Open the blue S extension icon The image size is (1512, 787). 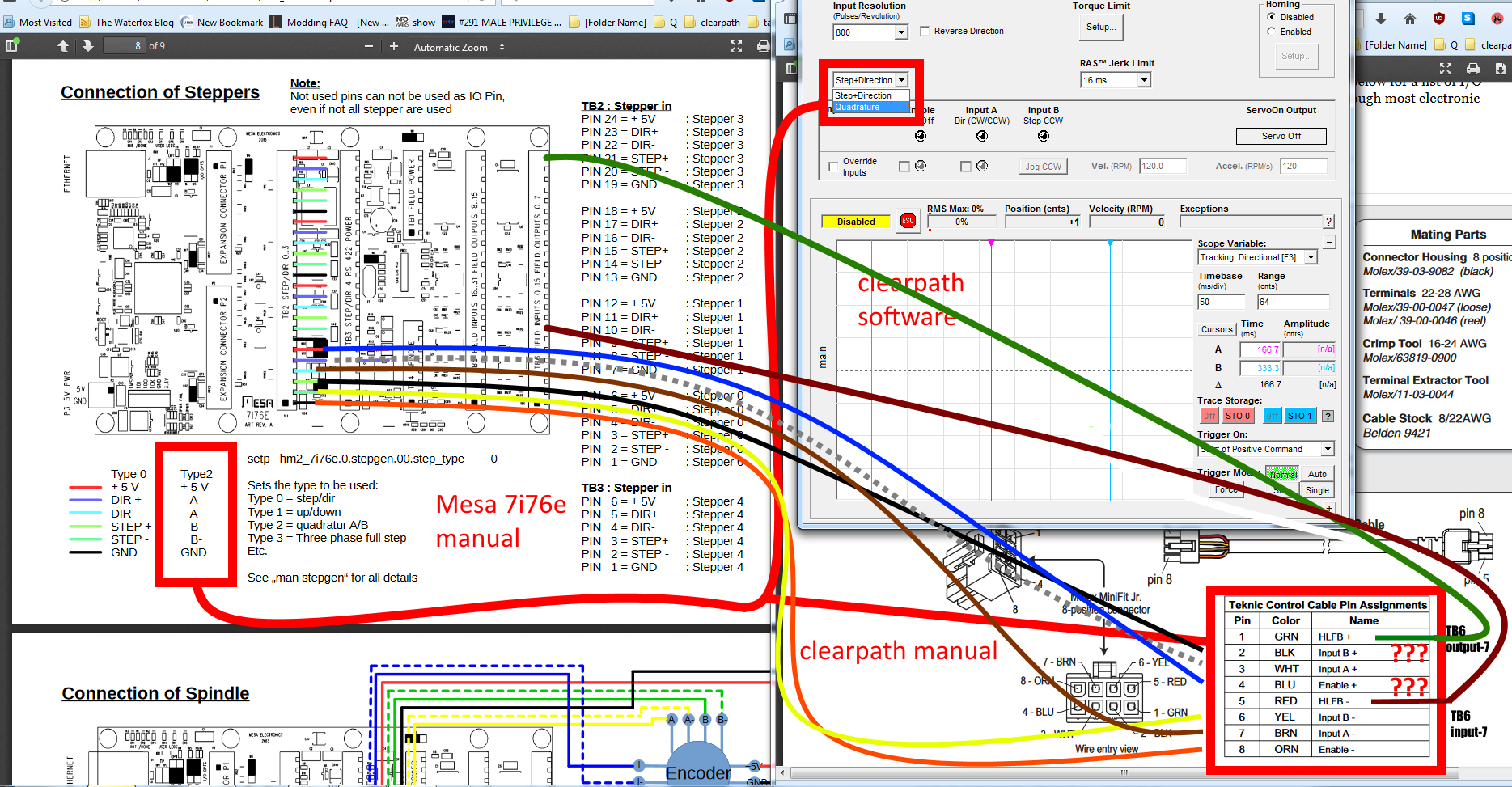click(x=1468, y=19)
